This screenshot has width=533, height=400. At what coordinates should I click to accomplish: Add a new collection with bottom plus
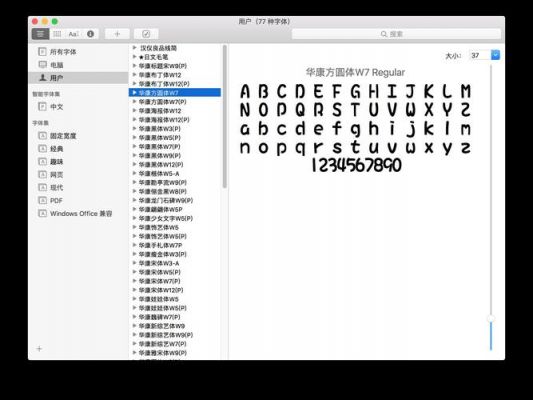coord(39,349)
